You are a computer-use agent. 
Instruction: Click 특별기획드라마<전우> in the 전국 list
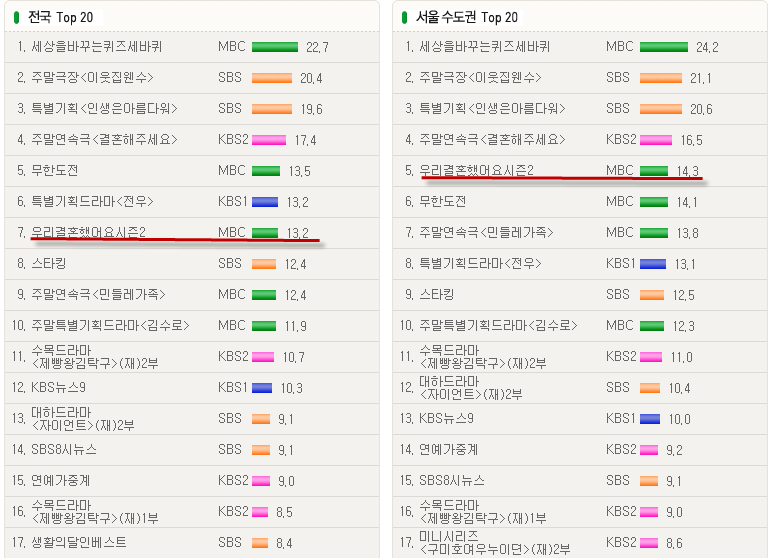(92, 202)
